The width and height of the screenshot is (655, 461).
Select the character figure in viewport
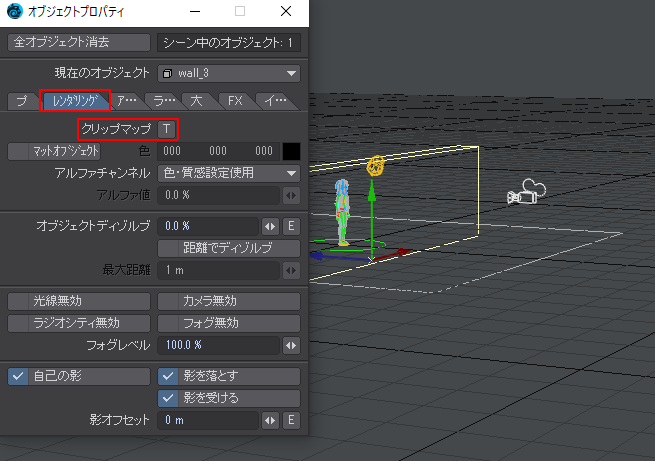click(x=342, y=212)
